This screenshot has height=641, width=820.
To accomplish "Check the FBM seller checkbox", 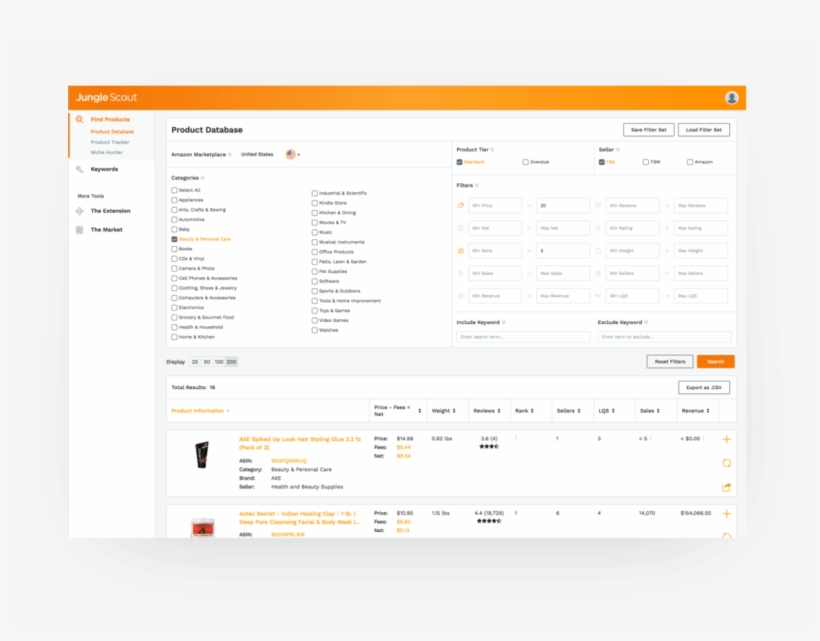I will pyautogui.click(x=646, y=162).
